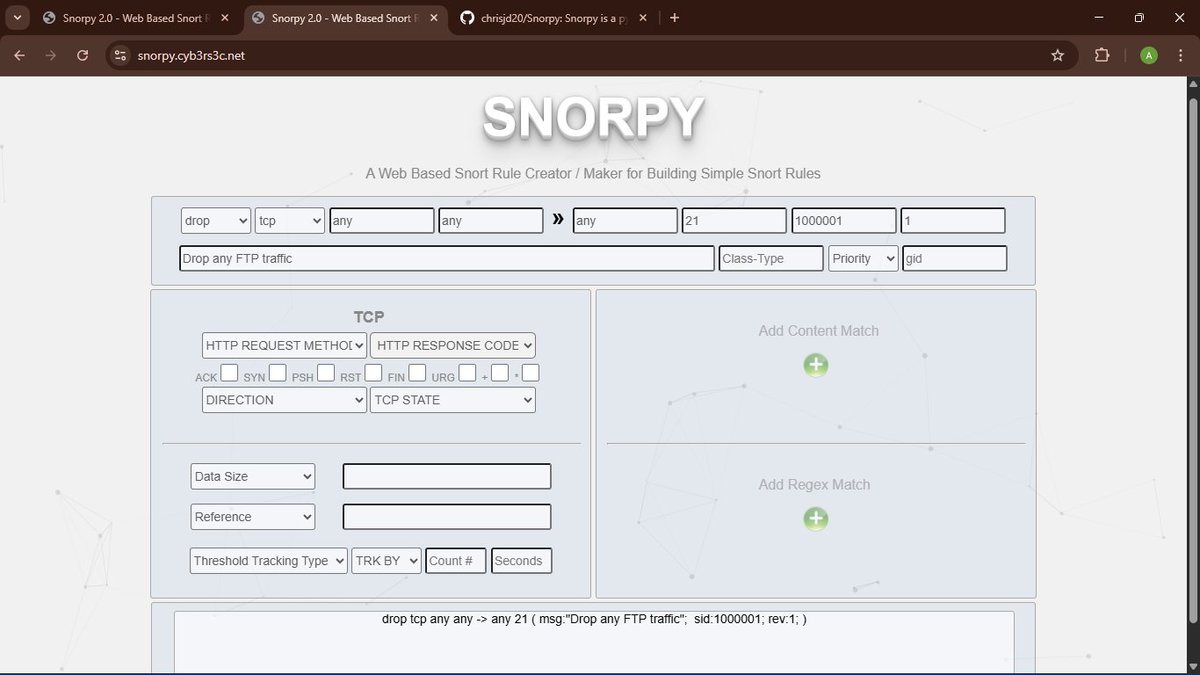Open the Data Size dropdown
1200x675 pixels.
253,477
